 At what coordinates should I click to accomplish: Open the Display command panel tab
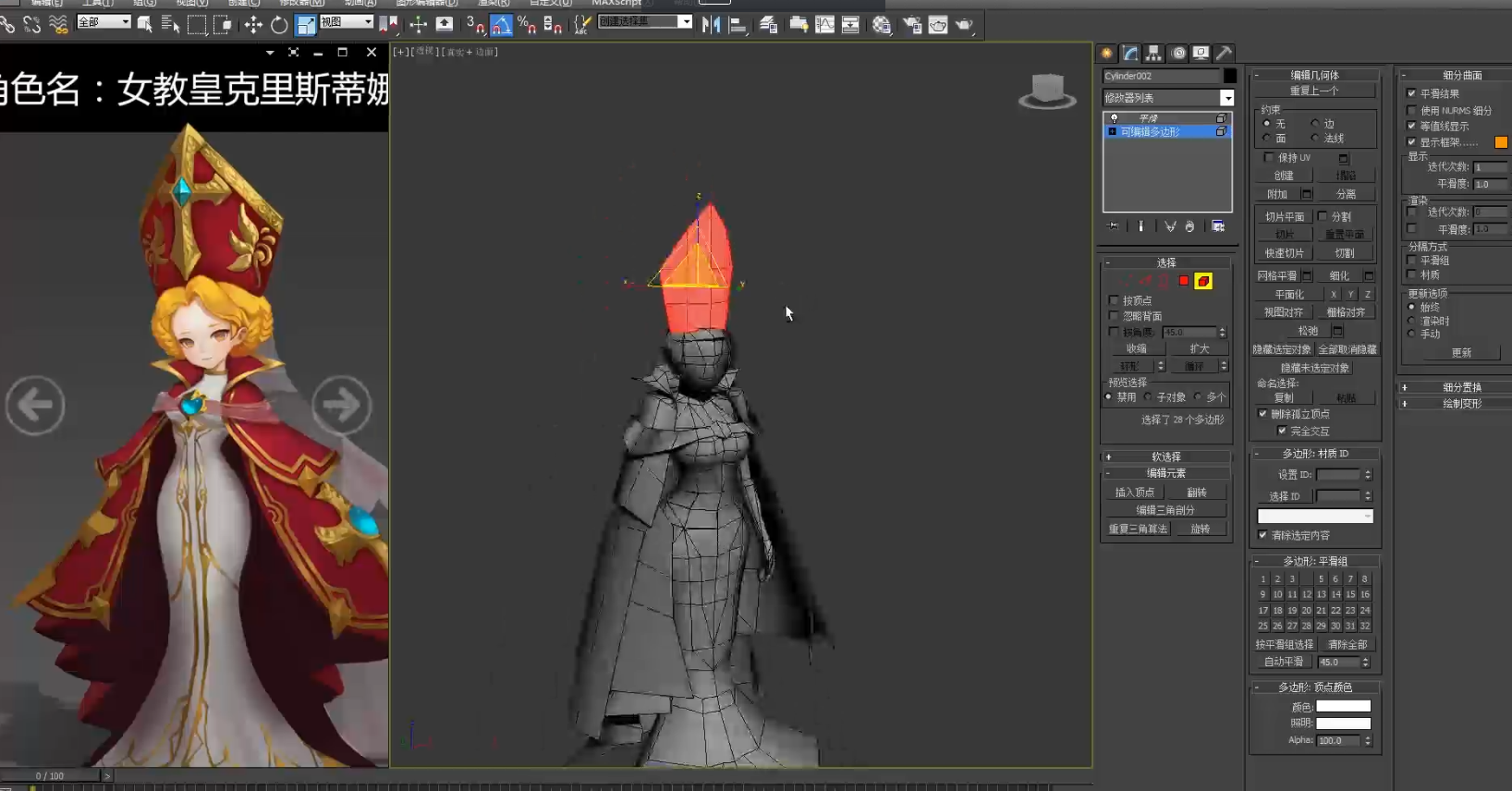1201,53
